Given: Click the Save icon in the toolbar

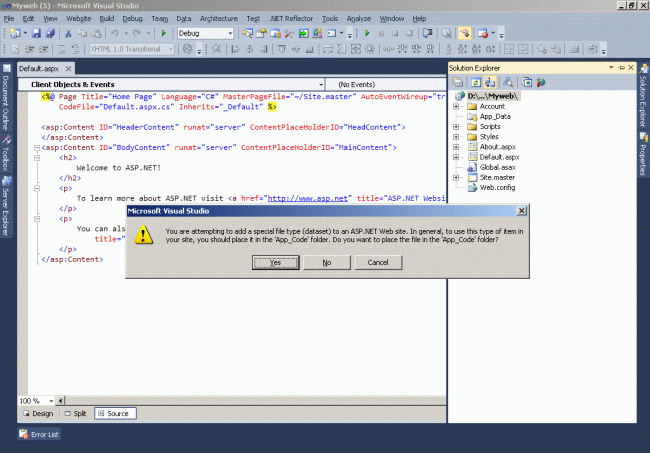Looking at the screenshot, I should [36, 33].
